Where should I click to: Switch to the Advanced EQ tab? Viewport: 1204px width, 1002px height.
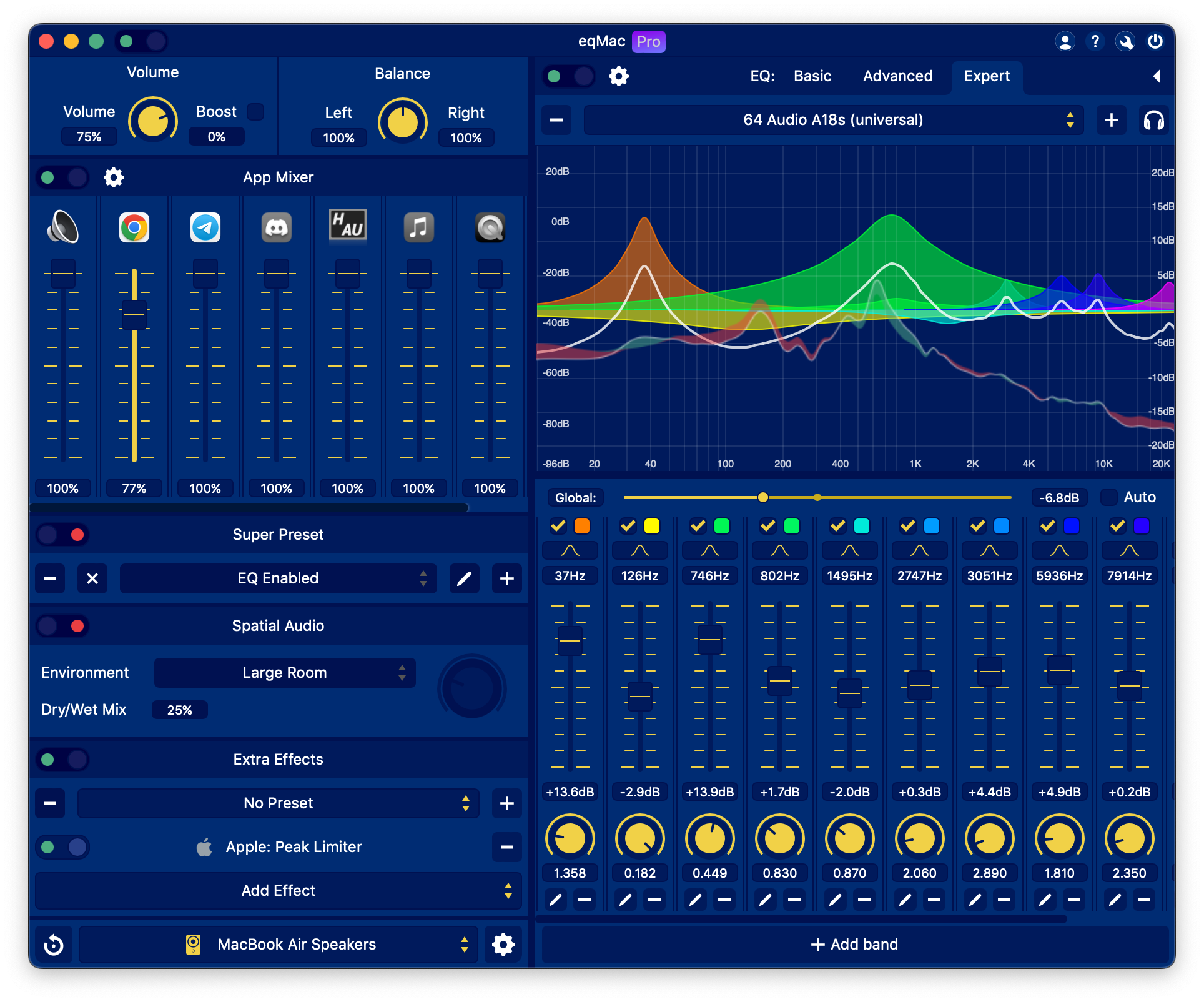(x=897, y=76)
